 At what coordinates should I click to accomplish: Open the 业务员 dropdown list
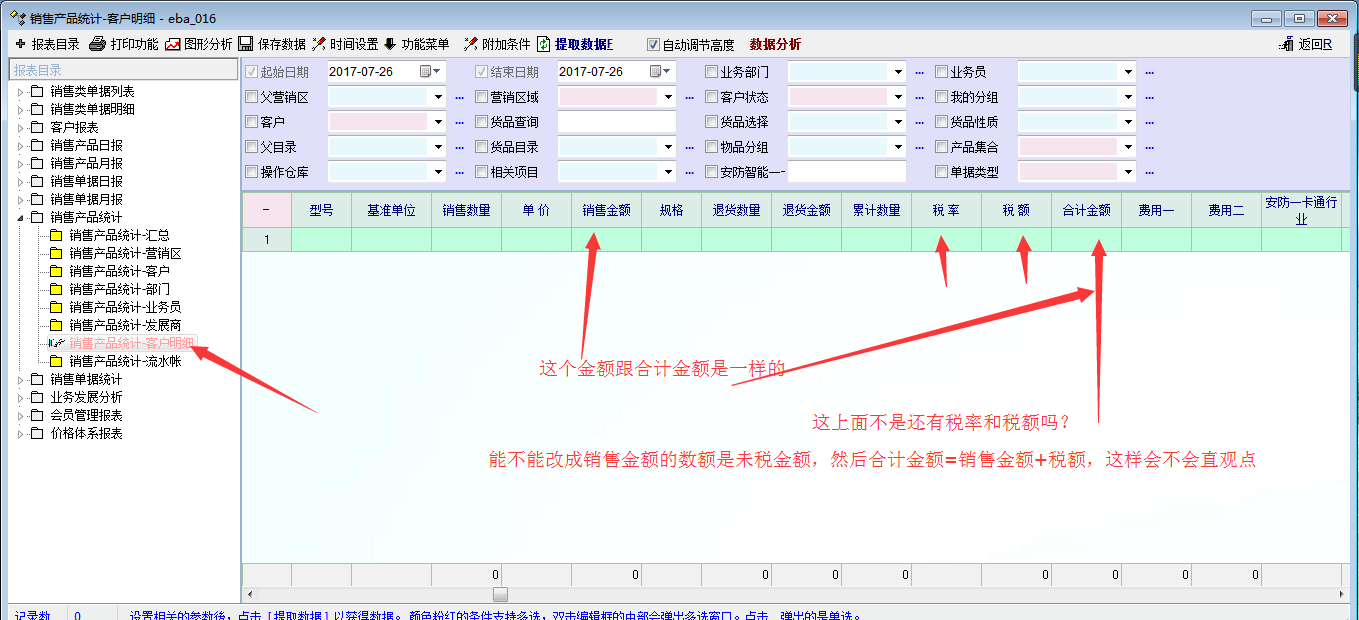click(1128, 72)
